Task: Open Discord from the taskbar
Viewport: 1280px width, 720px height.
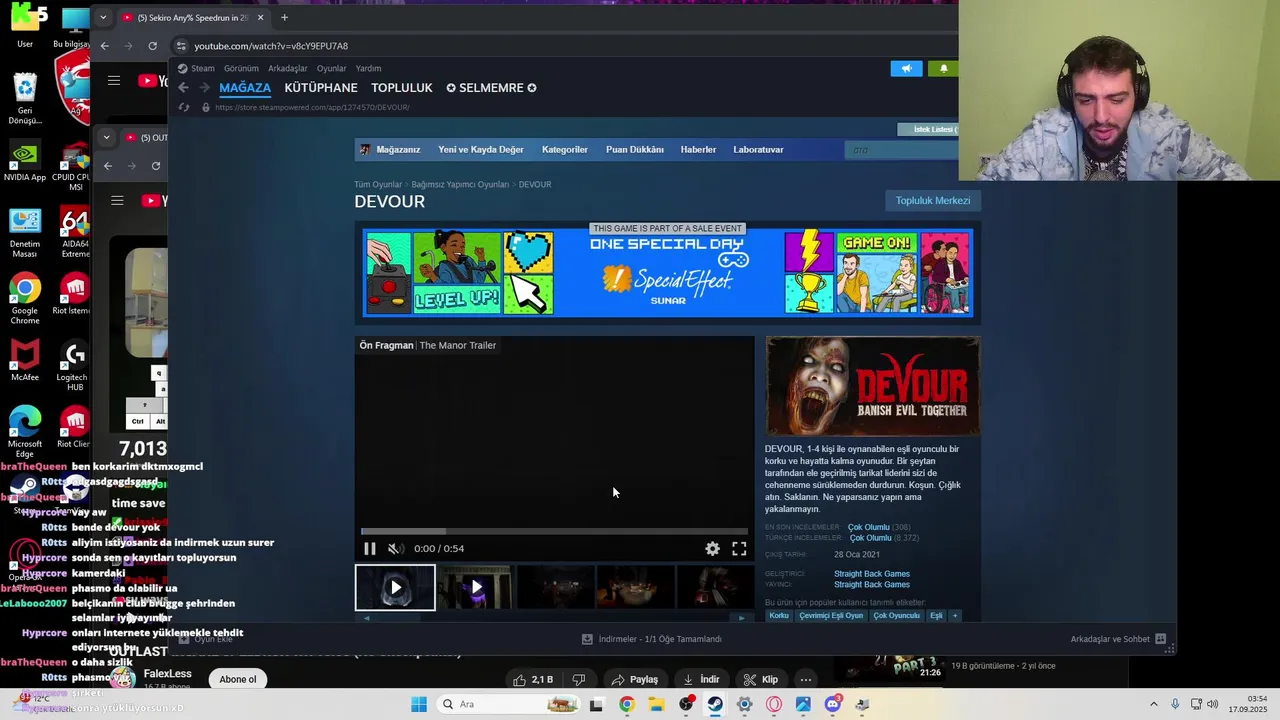Action: (x=833, y=704)
